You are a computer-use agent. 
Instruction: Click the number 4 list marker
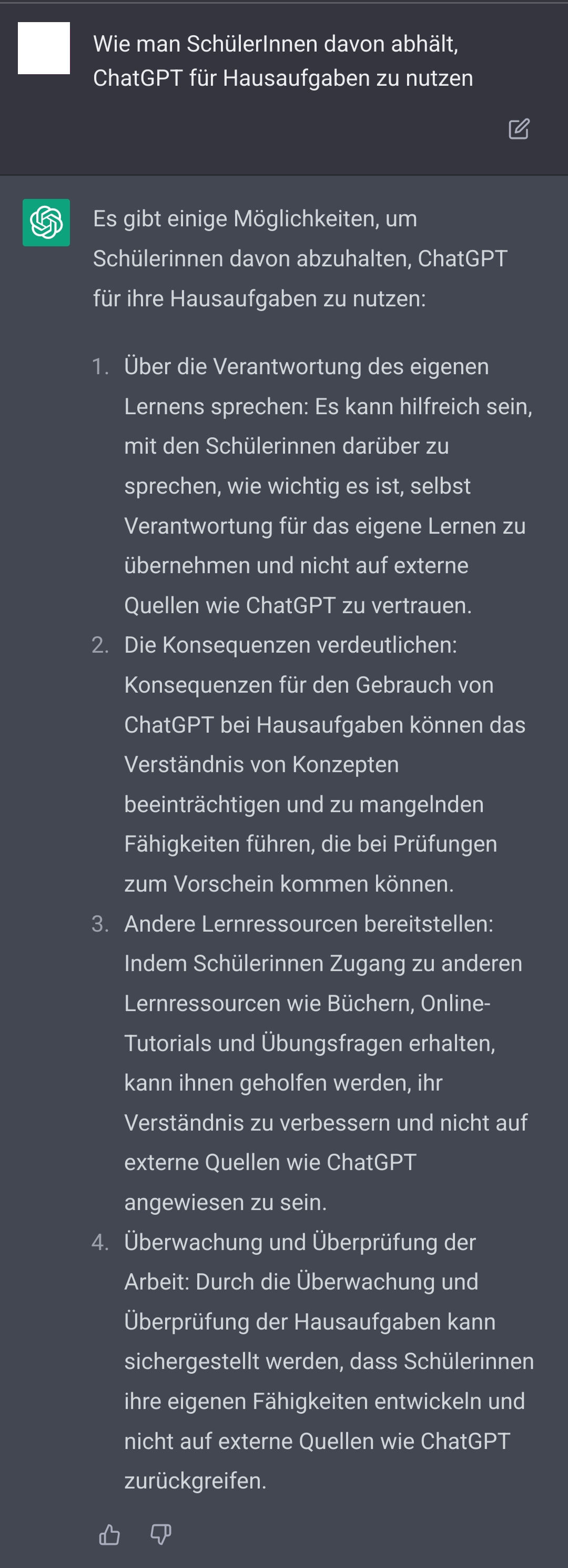pyautogui.click(x=100, y=1242)
